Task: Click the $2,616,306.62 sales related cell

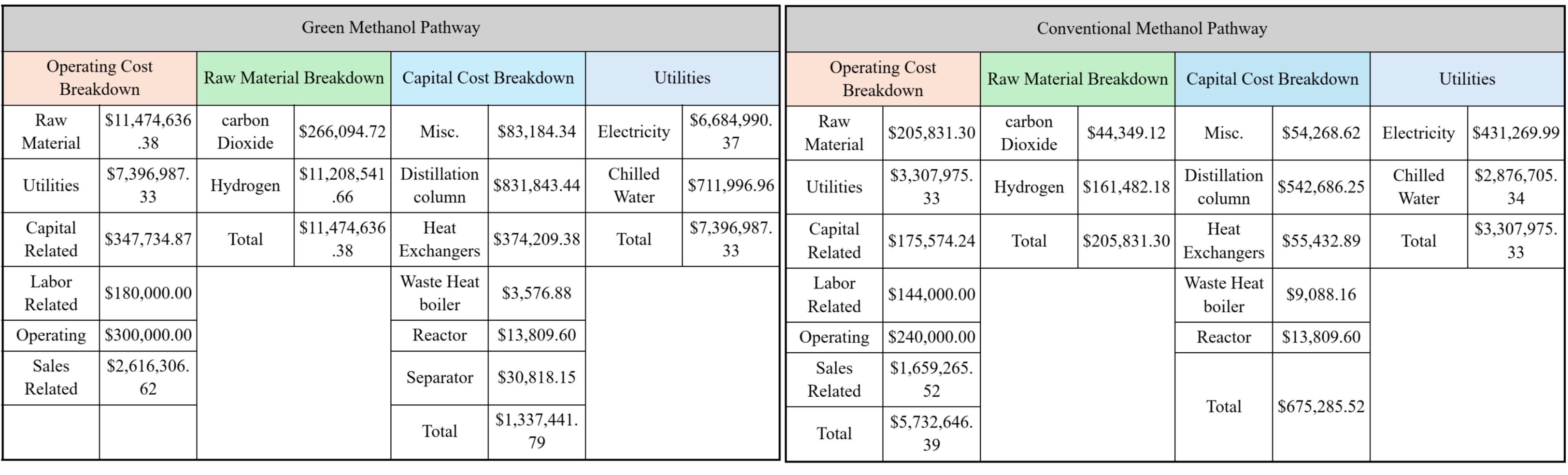Action: tap(148, 378)
